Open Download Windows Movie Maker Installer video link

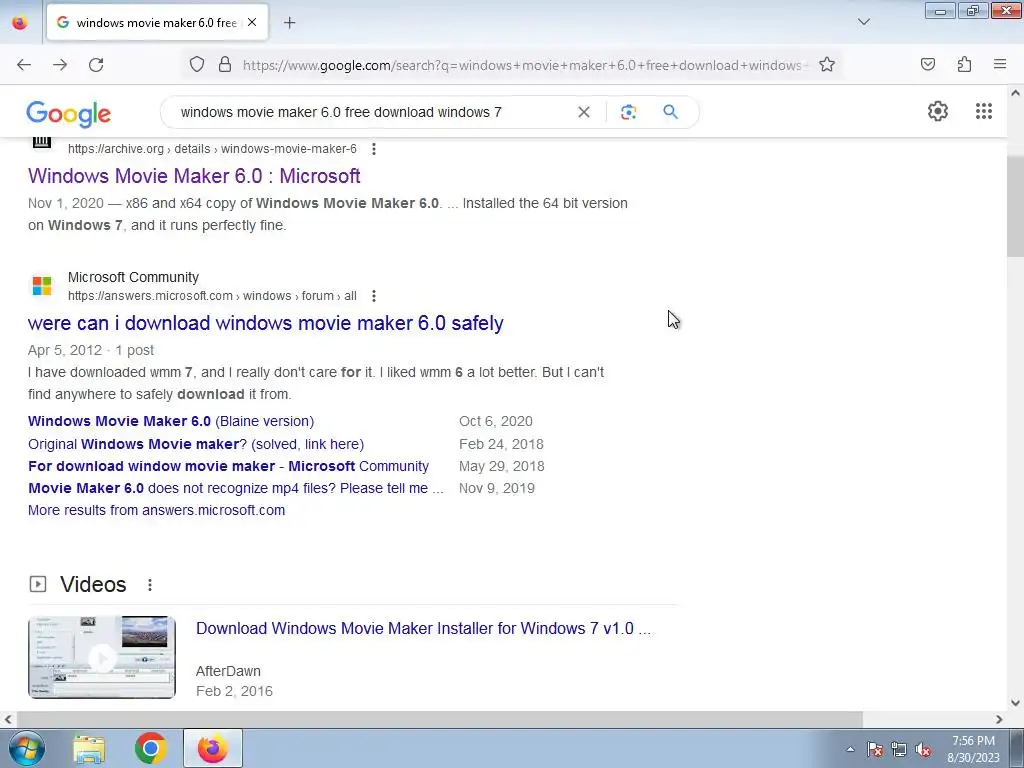(x=423, y=628)
